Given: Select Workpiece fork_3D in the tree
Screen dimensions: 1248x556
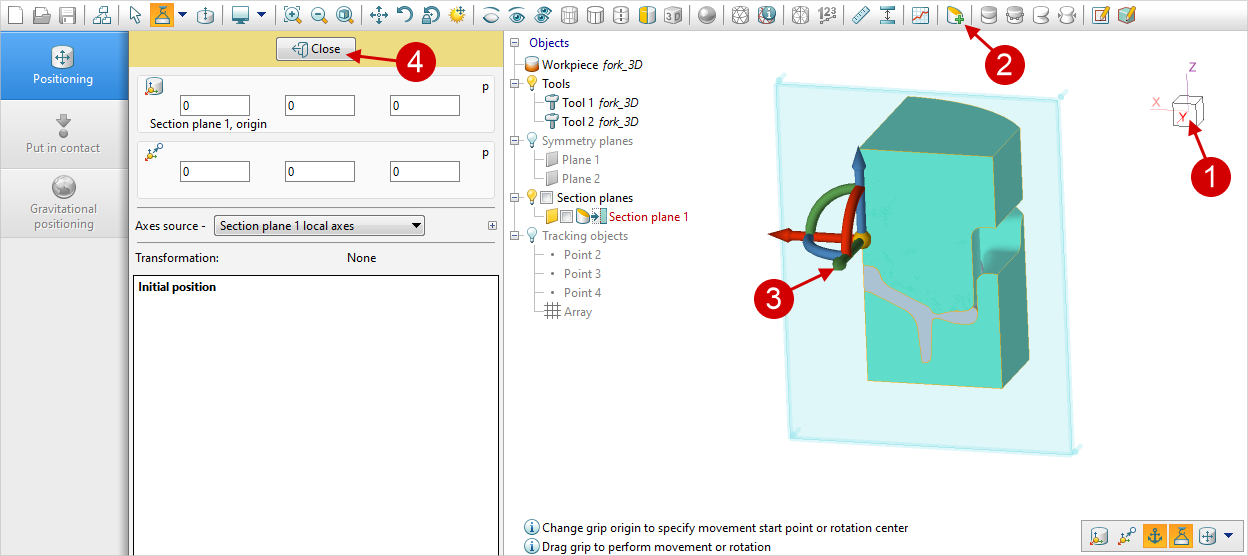Looking at the screenshot, I should coord(591,65).
